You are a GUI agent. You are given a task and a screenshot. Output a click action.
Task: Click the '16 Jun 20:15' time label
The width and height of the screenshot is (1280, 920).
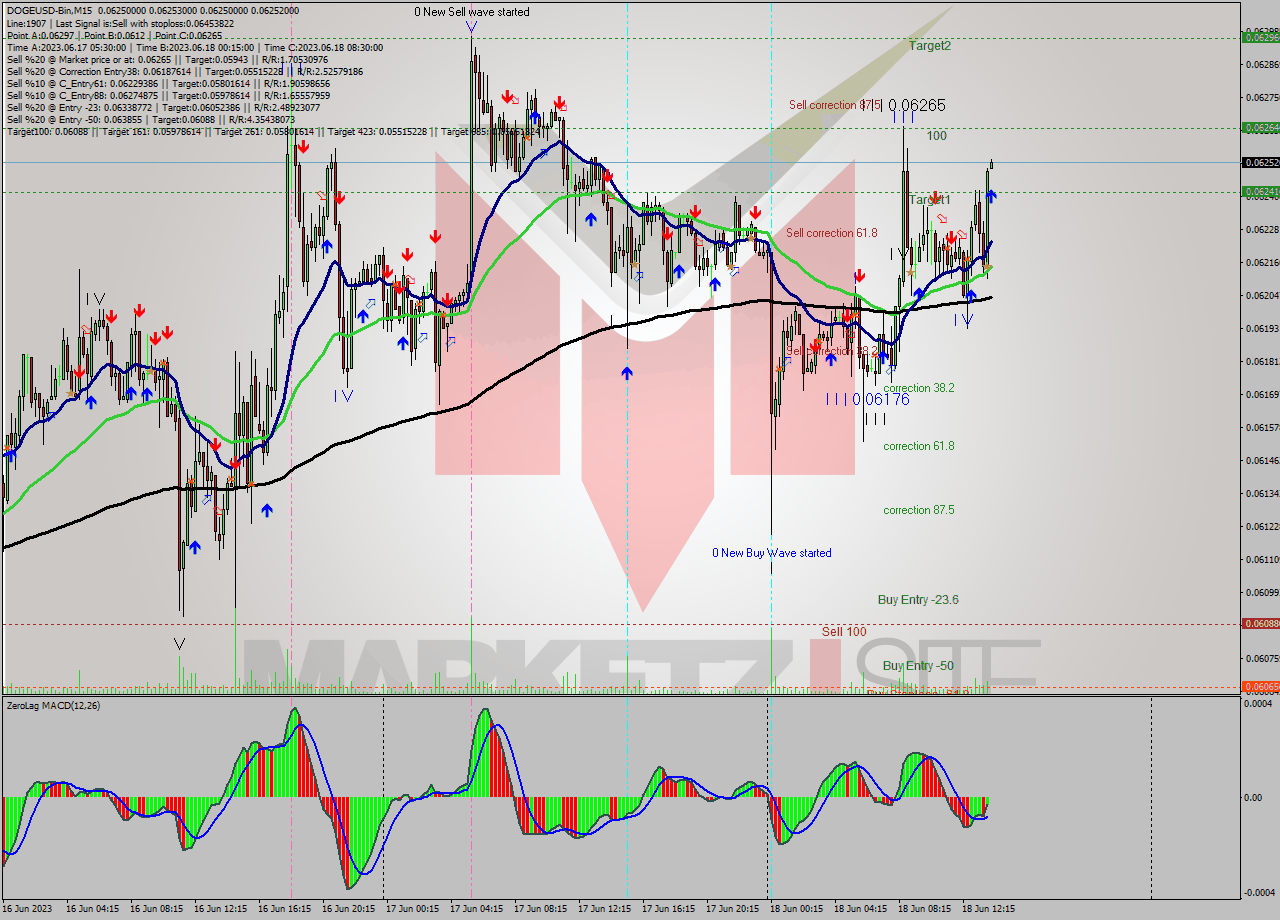349,909
